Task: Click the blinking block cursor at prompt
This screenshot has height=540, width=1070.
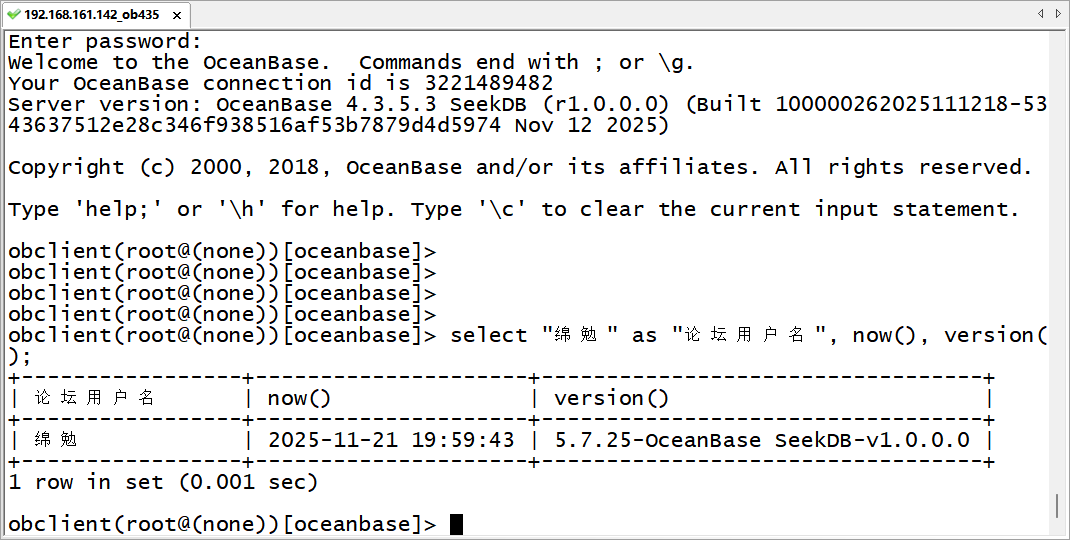Action: pyautogui.click(x=456, y=524)
